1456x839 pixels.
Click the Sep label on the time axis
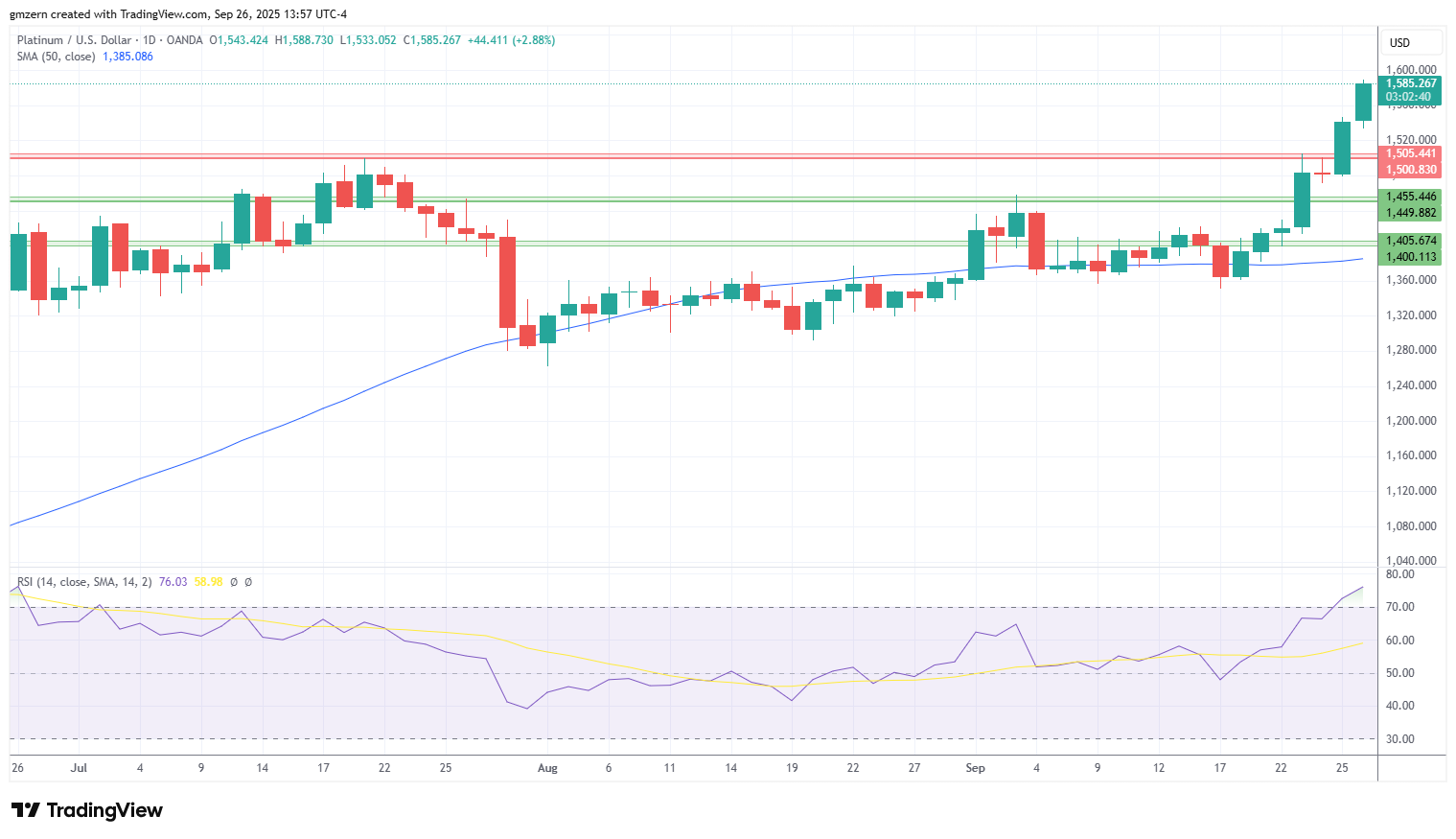[975, 768]
